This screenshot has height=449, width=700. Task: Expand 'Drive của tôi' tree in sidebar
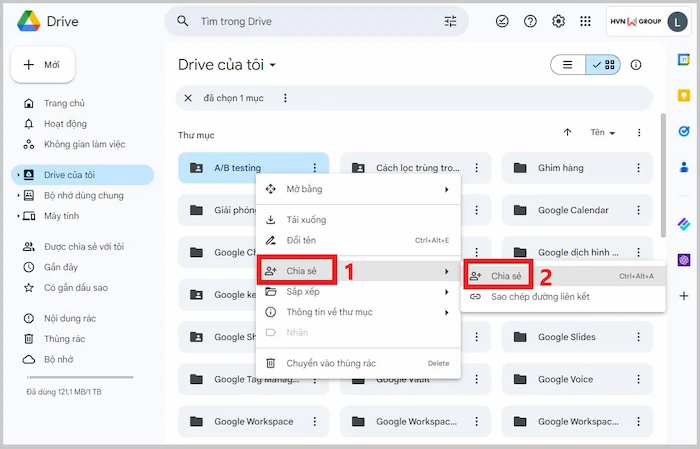pos(18,175)
